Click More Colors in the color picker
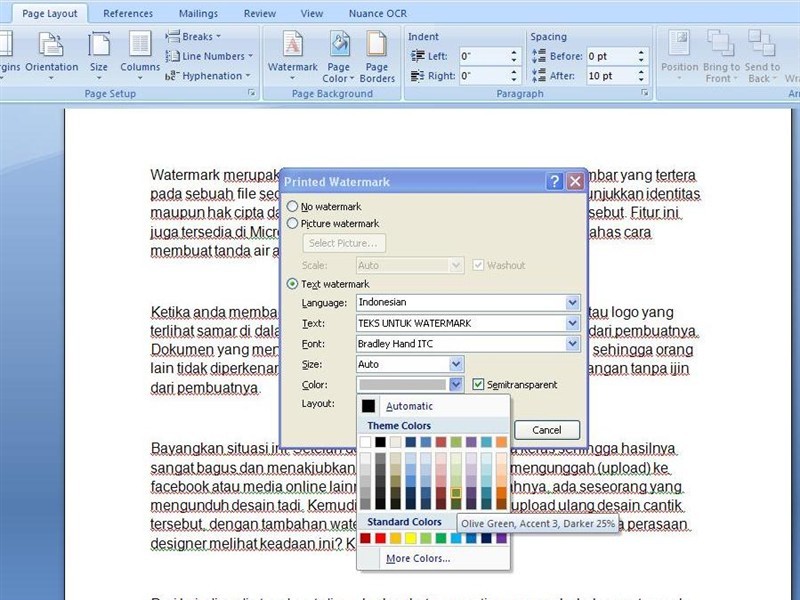 [x=420, y=558]
